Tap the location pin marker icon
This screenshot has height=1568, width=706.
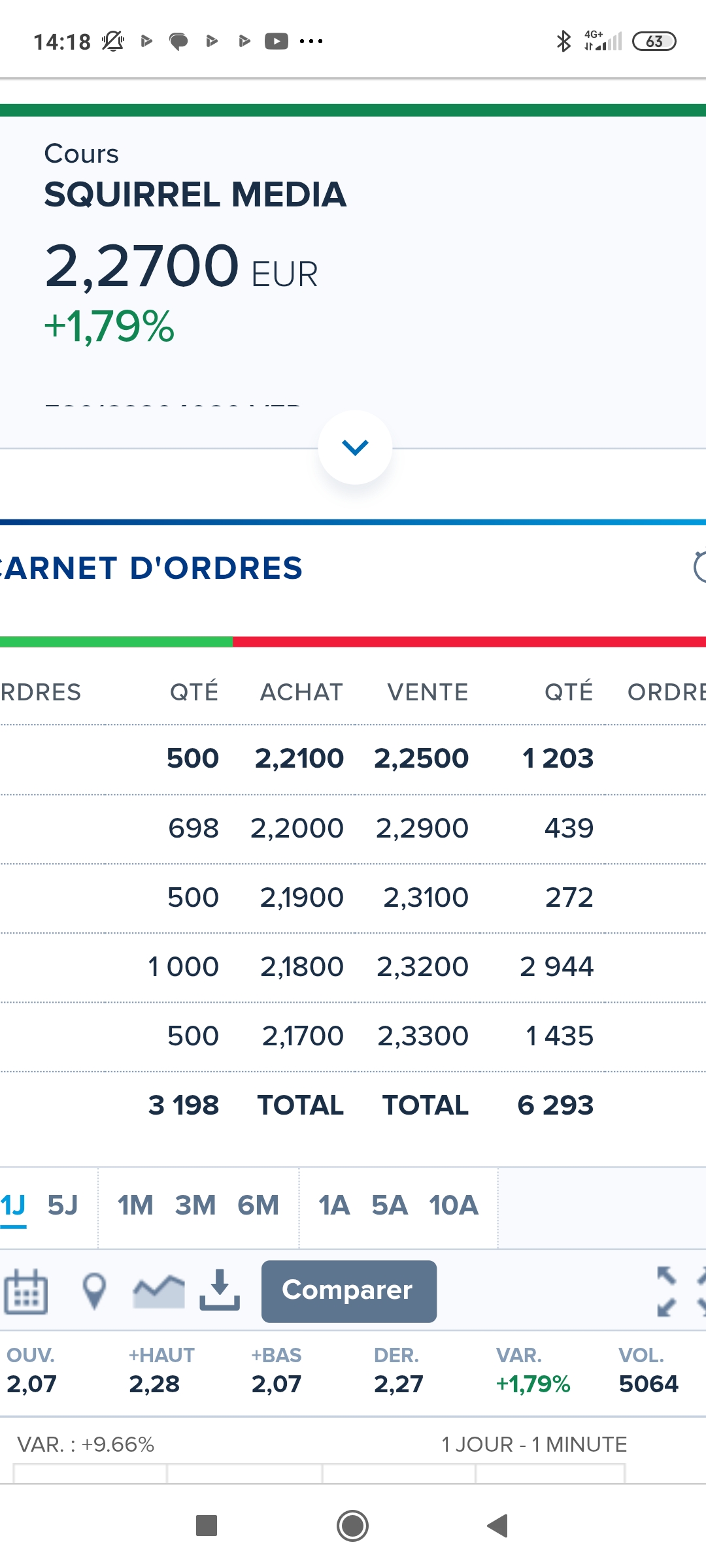[x=94, y=1291]
